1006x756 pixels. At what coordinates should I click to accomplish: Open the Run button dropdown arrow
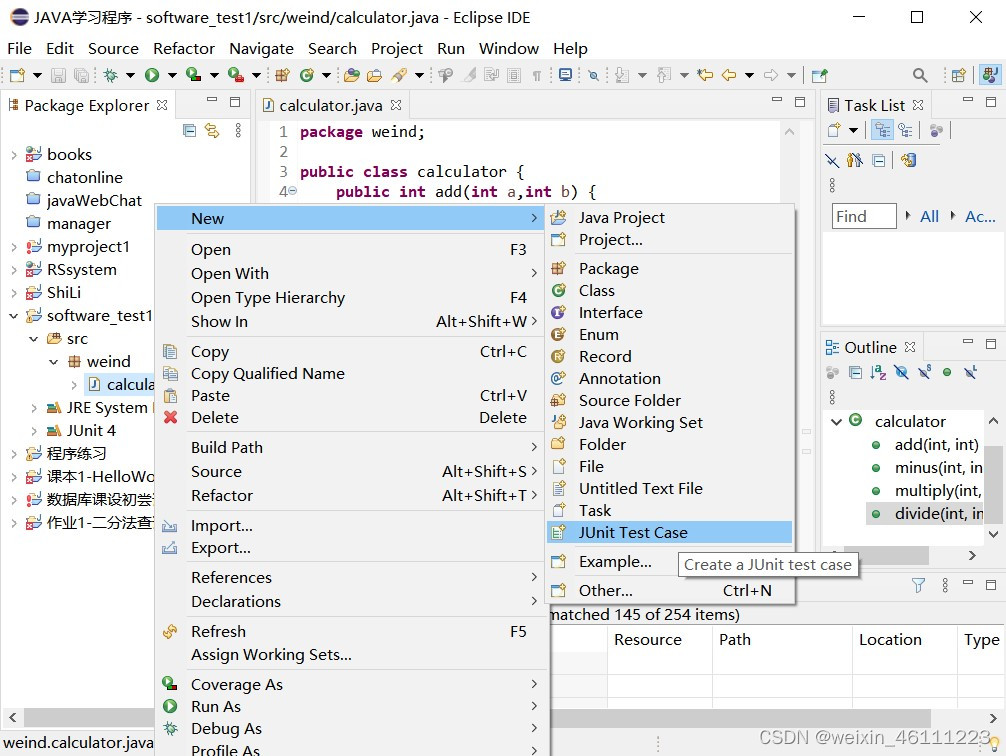[x=172, y=75]
